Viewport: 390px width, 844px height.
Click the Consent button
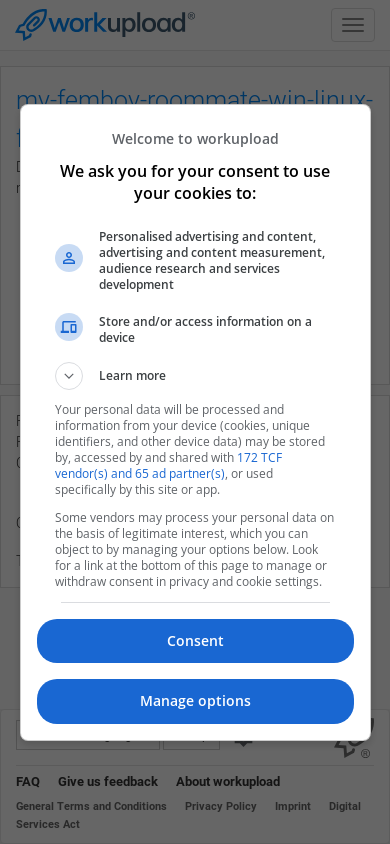[195, 641]
